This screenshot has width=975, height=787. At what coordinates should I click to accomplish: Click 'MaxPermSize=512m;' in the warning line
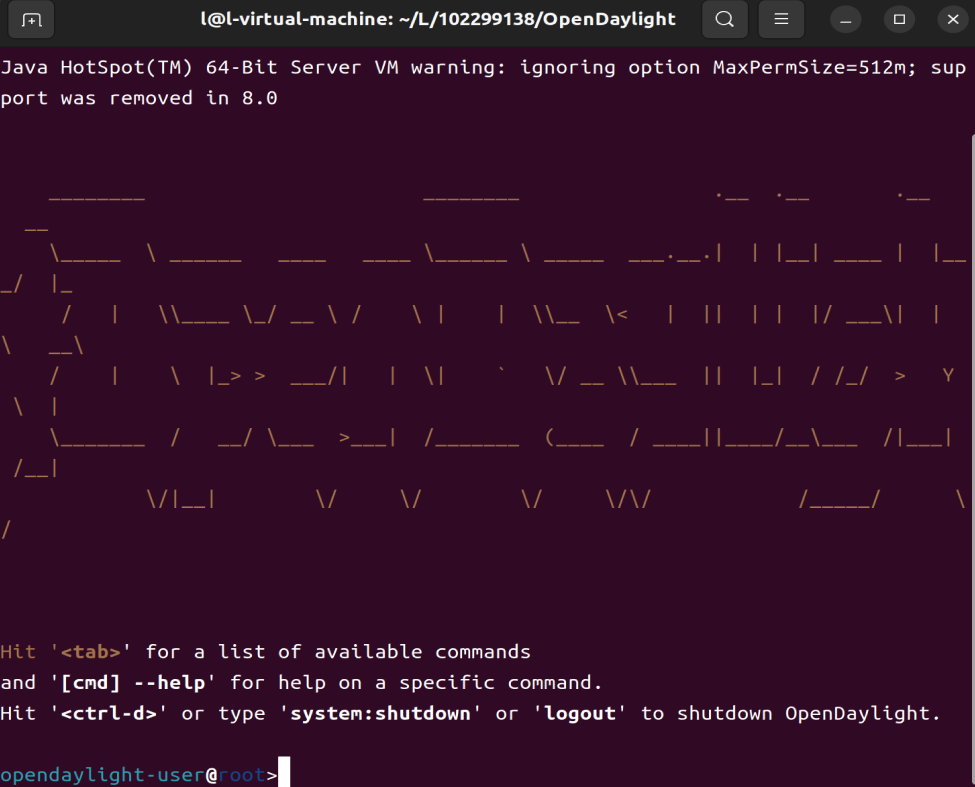tap(815, 67)
